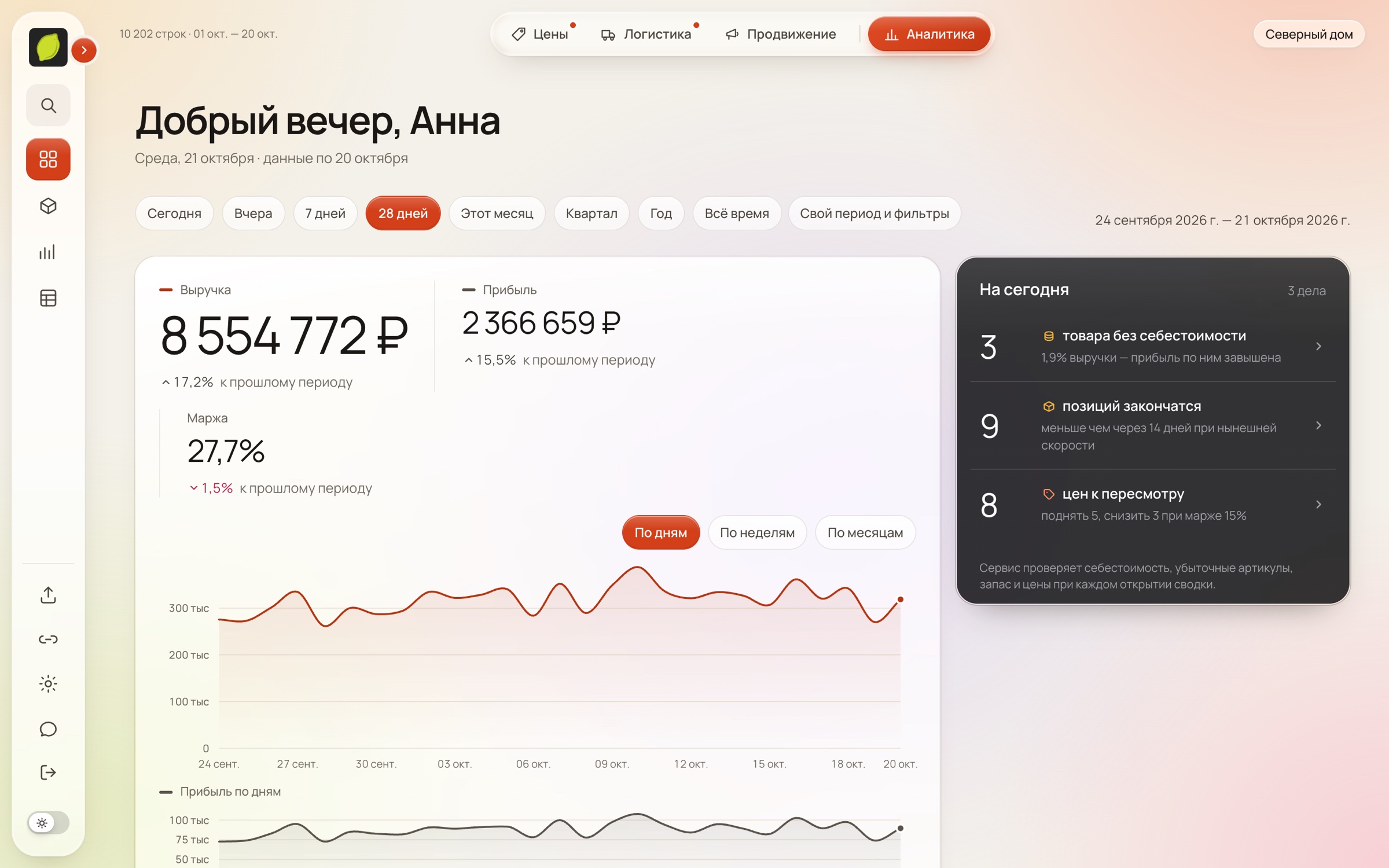Open Свой период и фильтры
Viewport: 1389px width, 868px height.
pyautogui.click(x=874, y=214)
